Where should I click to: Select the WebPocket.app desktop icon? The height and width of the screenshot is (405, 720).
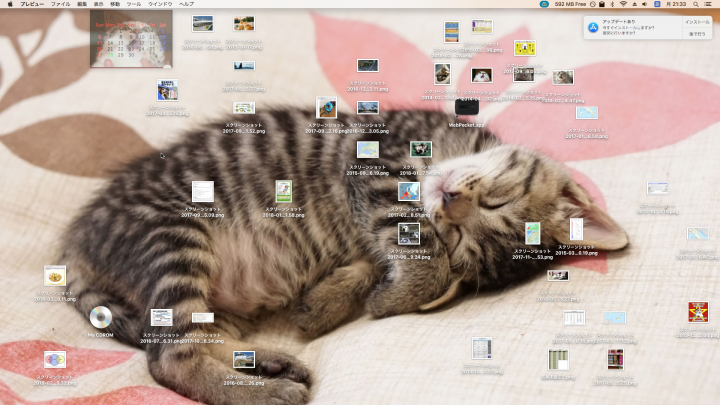(x=465, y=107)
